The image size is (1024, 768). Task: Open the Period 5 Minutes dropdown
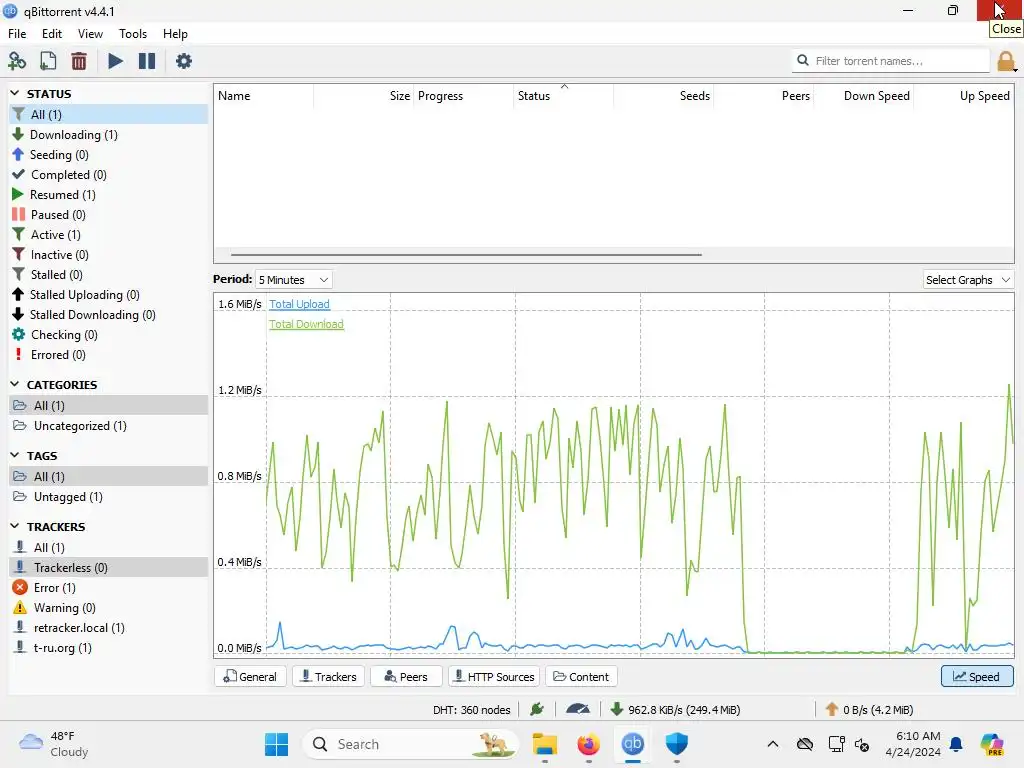[x=293, y=280]
